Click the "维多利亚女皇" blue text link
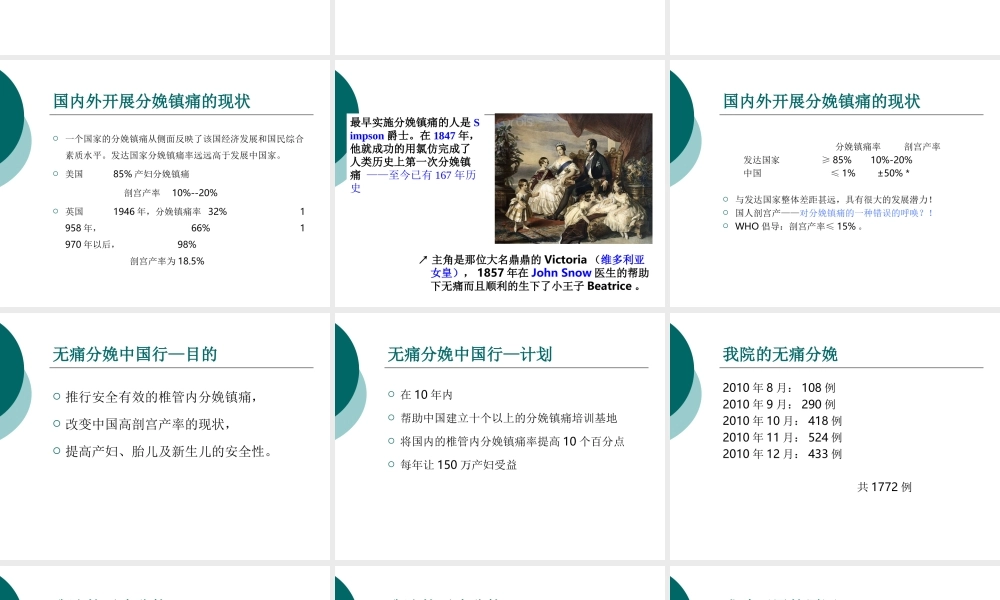Viewport: 1000px width, 600px height. [622, 258]
